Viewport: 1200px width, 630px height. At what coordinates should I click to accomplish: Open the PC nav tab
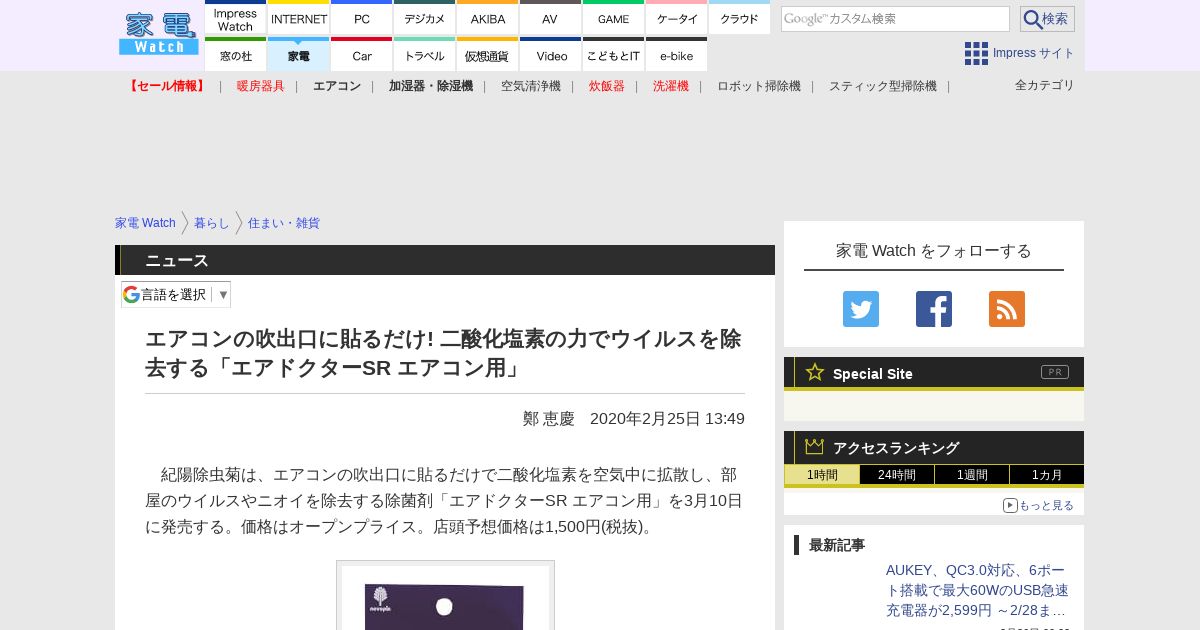(x=362, y=18)
